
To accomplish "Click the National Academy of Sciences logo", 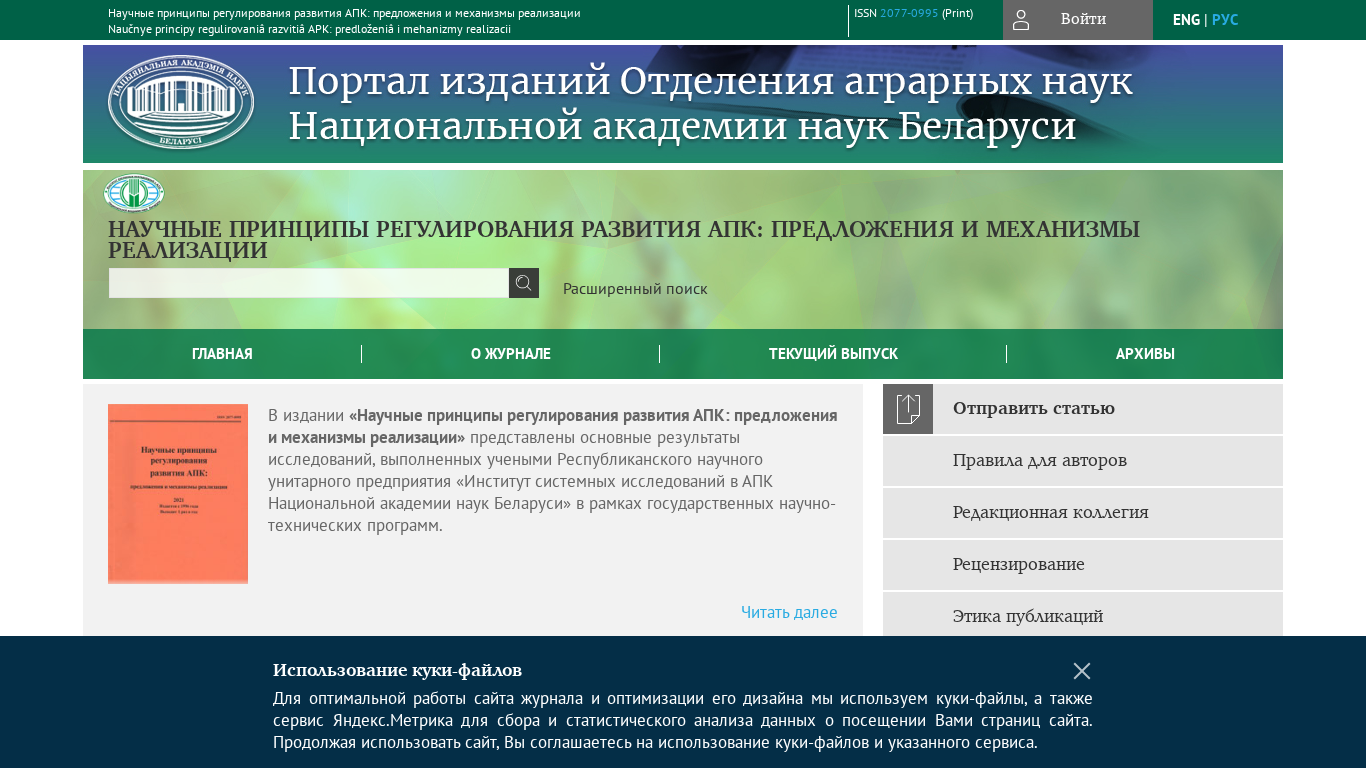I will click(x=181, y=102).
